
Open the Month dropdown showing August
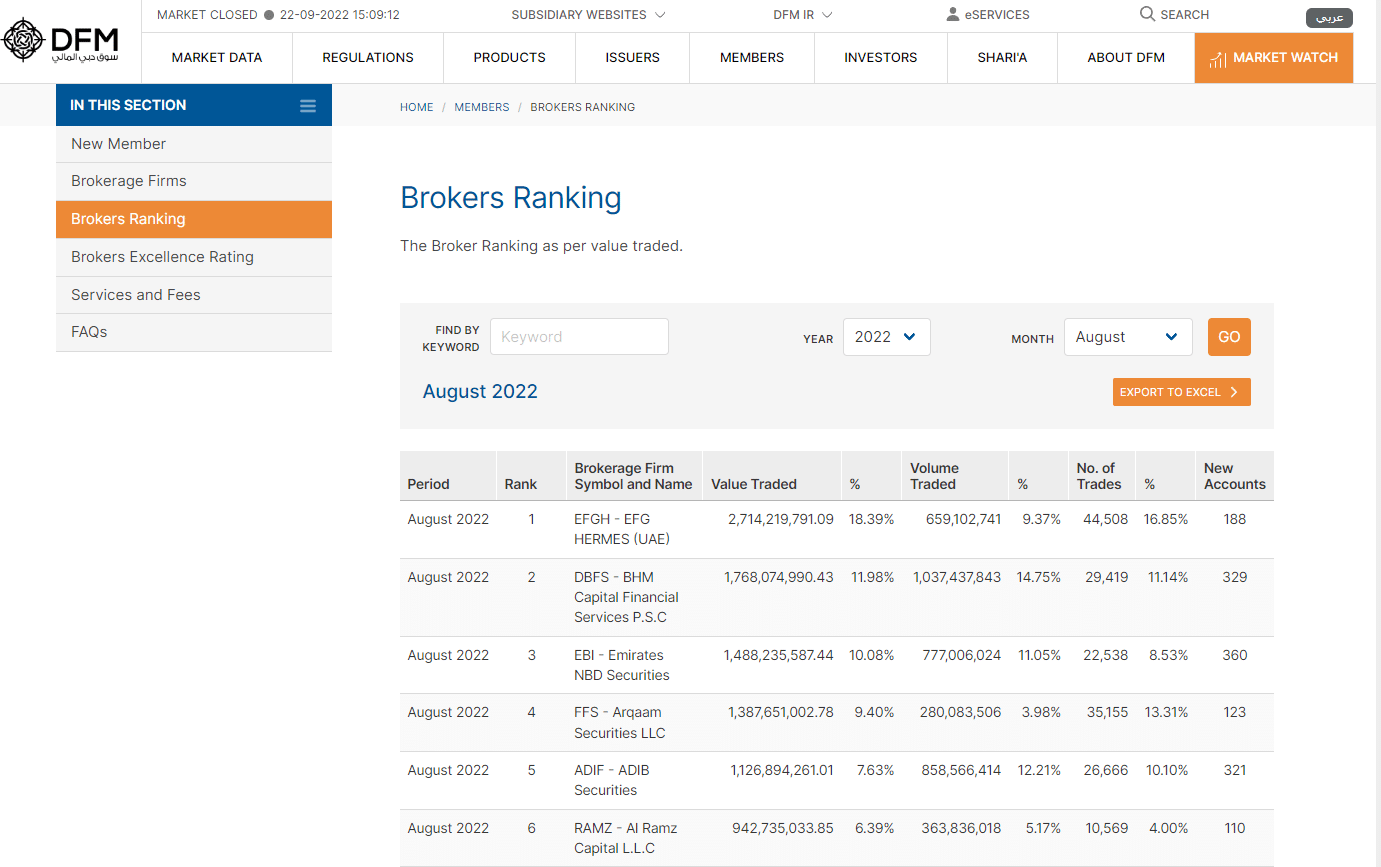coord(1128,337)
